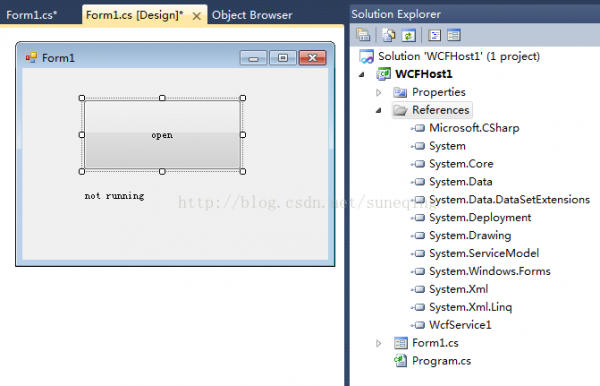This screenshot has height=386, width=600.
Task: Click the green Refresh toolbar icon
Action: click(408, 36)
